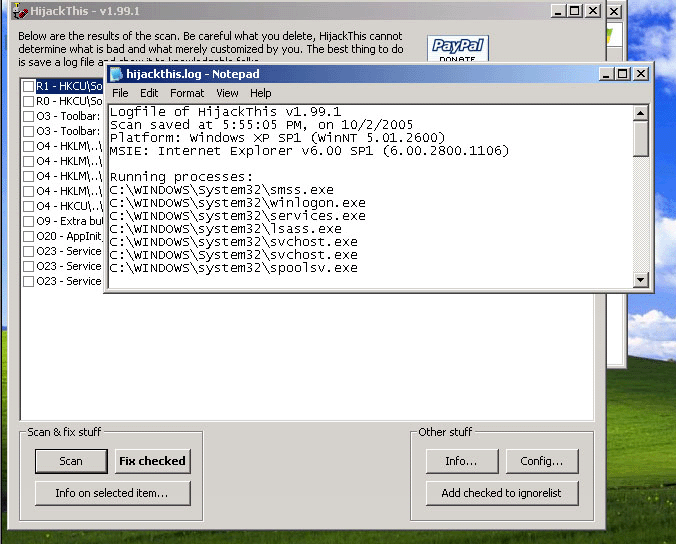The height and width of the screenshot is (544, 676).
Task: Click Add checked to ignorelist button
Action: tap(502, 493)
